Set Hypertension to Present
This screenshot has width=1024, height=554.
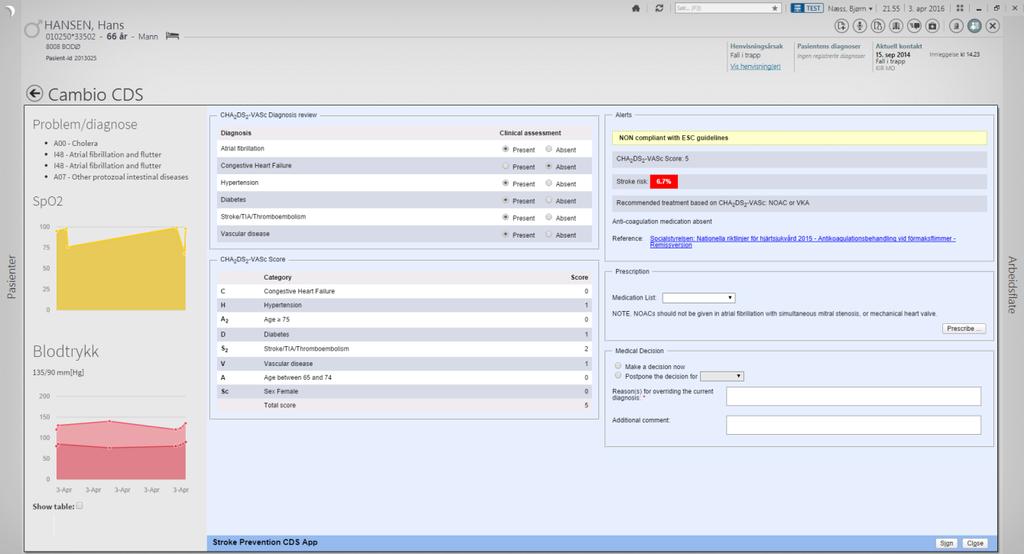coord(505,183)
